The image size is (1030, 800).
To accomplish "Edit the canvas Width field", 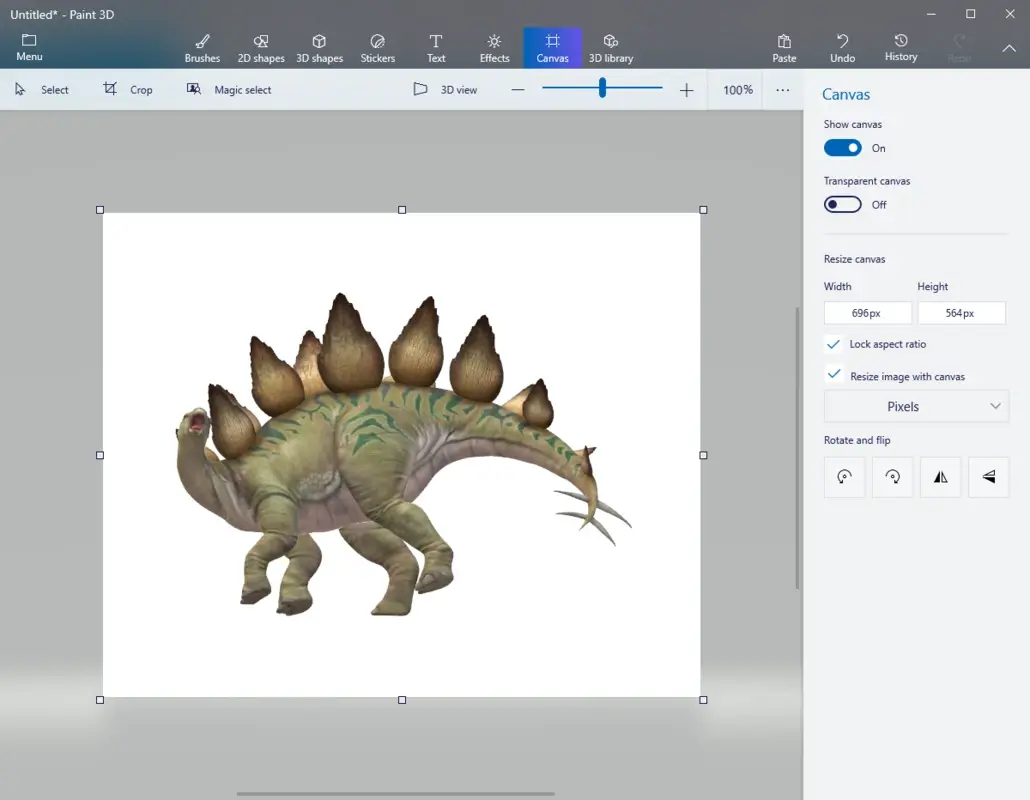I will tap(867, 312).
